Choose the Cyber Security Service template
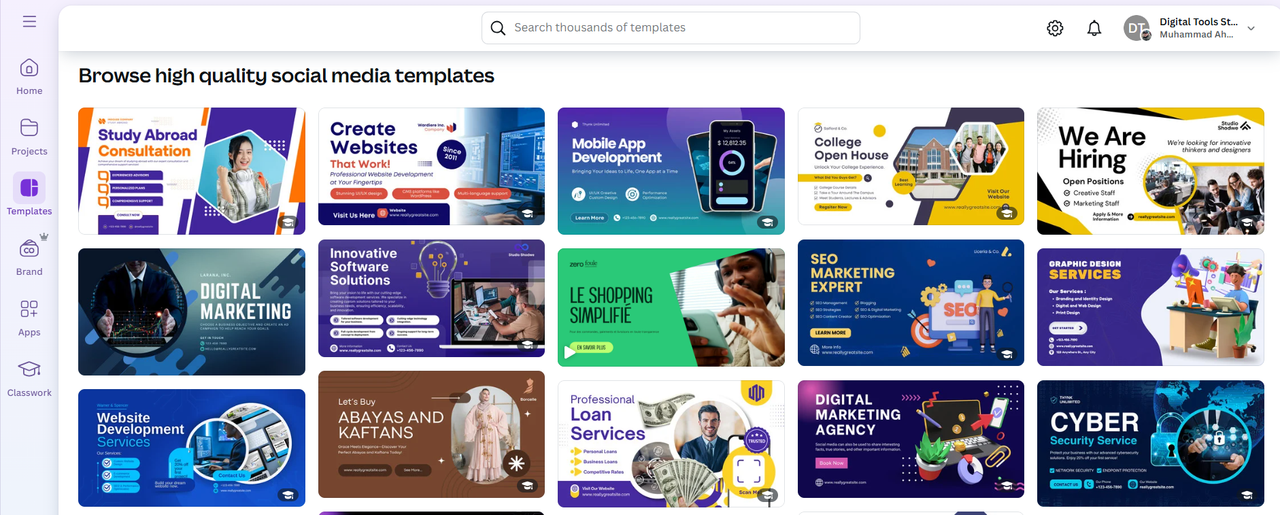This screenshot has width=1280, height=515. coord(1150,443)
